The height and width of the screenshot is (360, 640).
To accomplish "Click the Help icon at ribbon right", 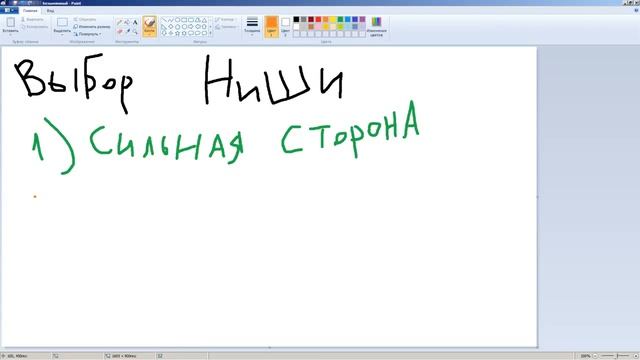I will [x=636, y=11].
